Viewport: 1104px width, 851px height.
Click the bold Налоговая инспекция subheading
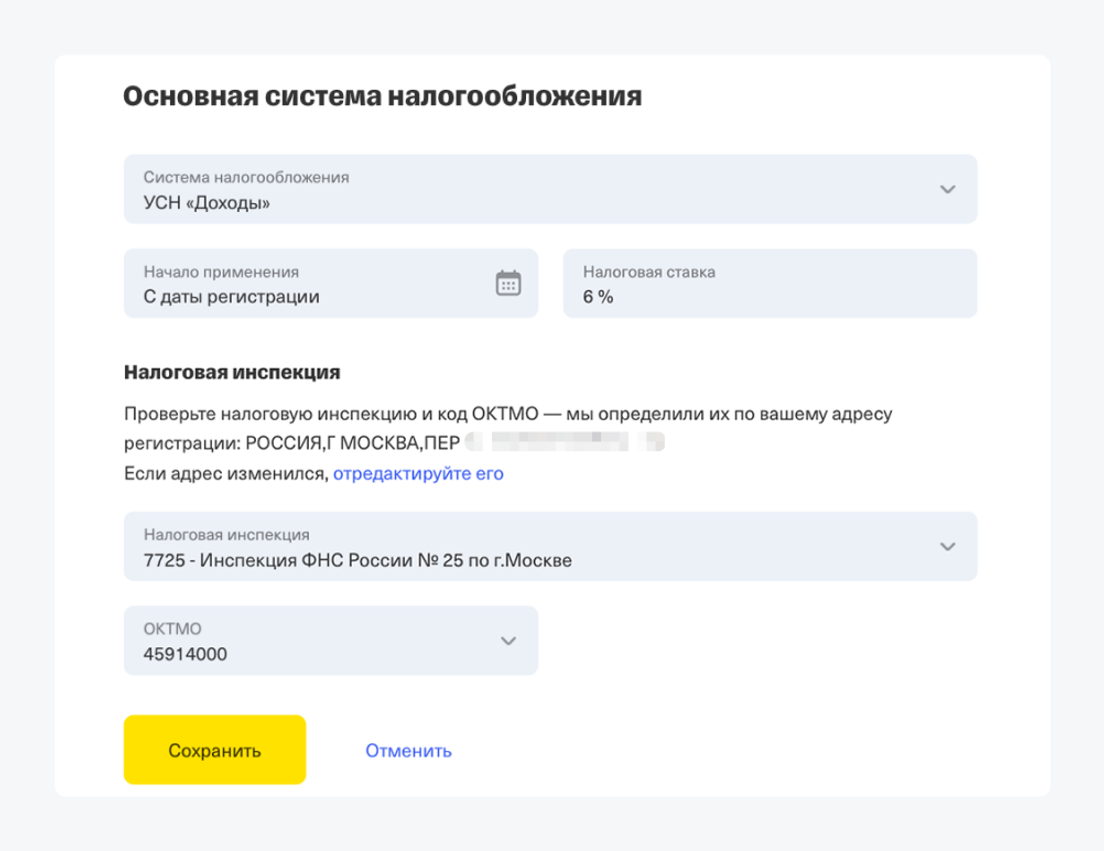pos(232,373)
